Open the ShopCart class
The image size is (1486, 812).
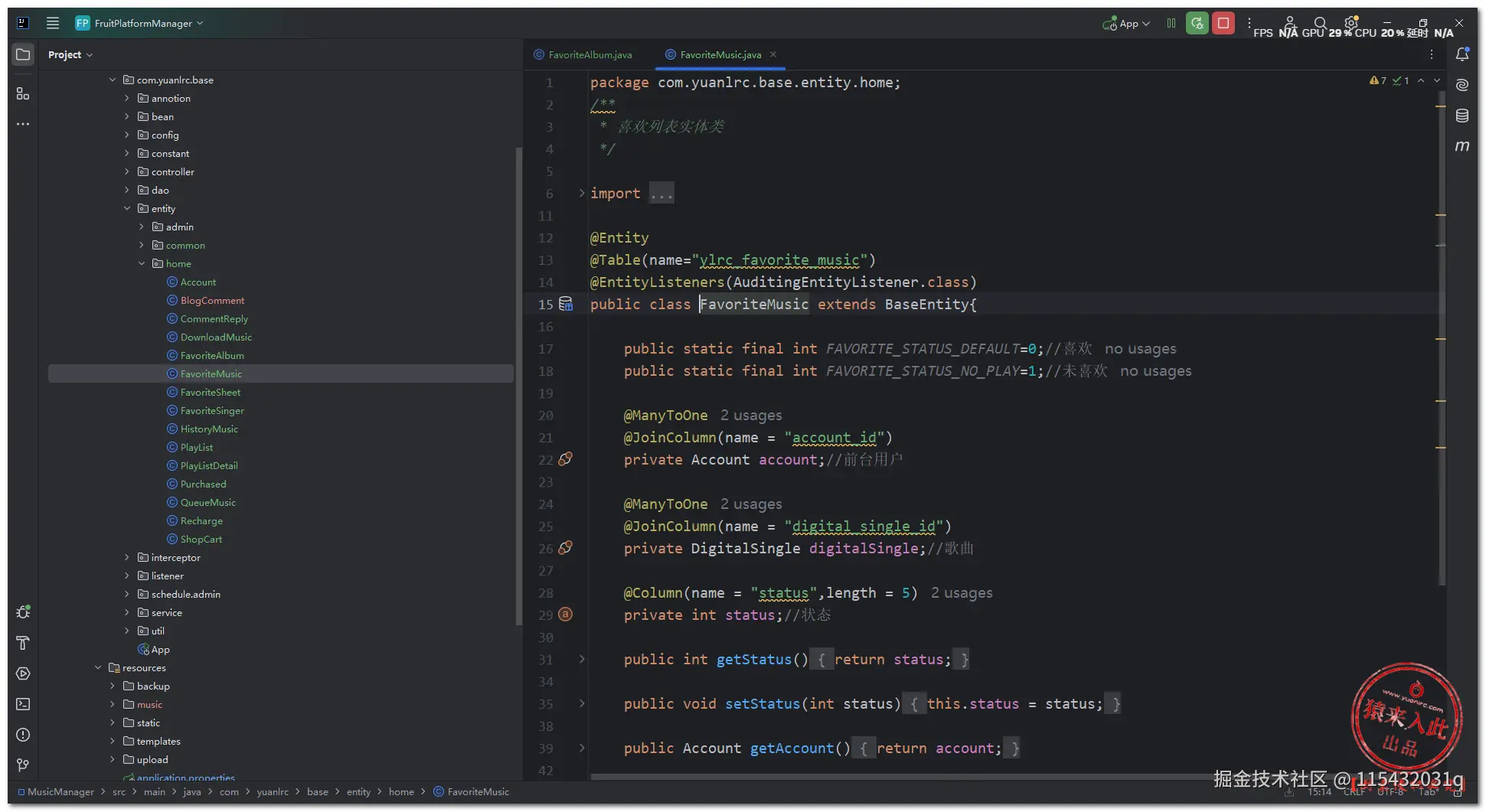point(201,539)
